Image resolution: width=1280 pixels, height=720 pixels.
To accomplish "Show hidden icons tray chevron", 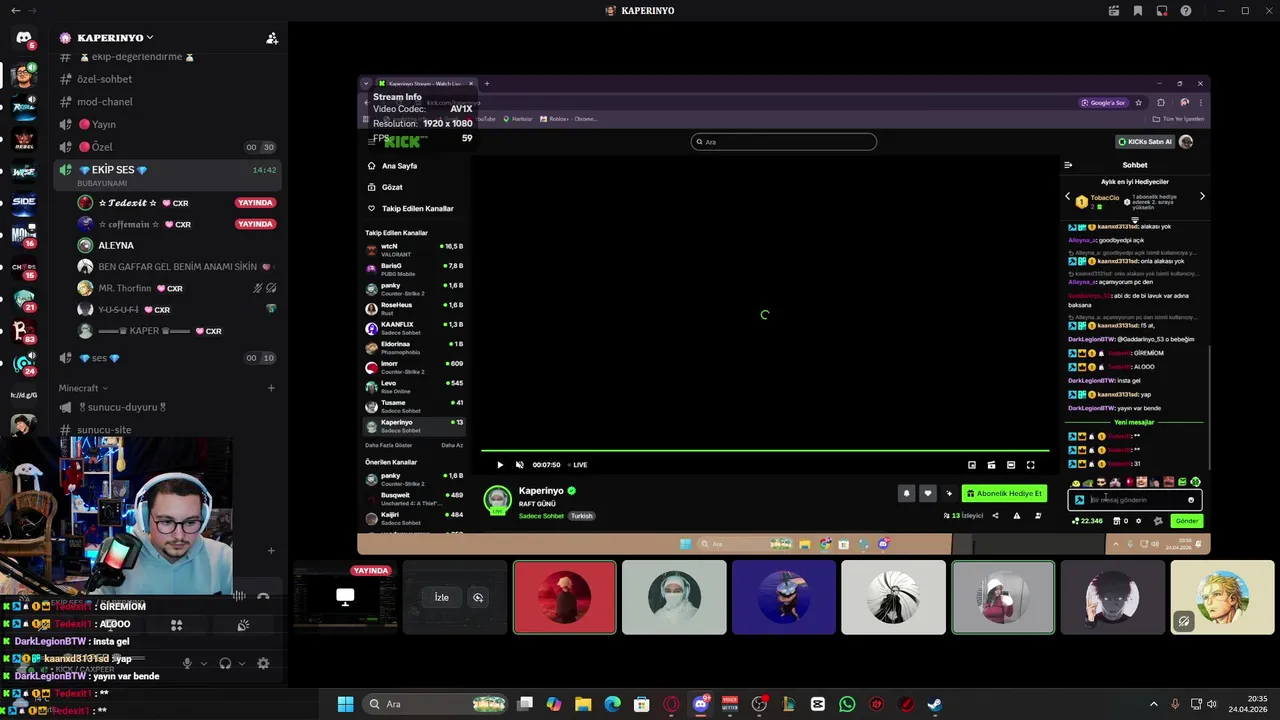I will (1153, 704).
